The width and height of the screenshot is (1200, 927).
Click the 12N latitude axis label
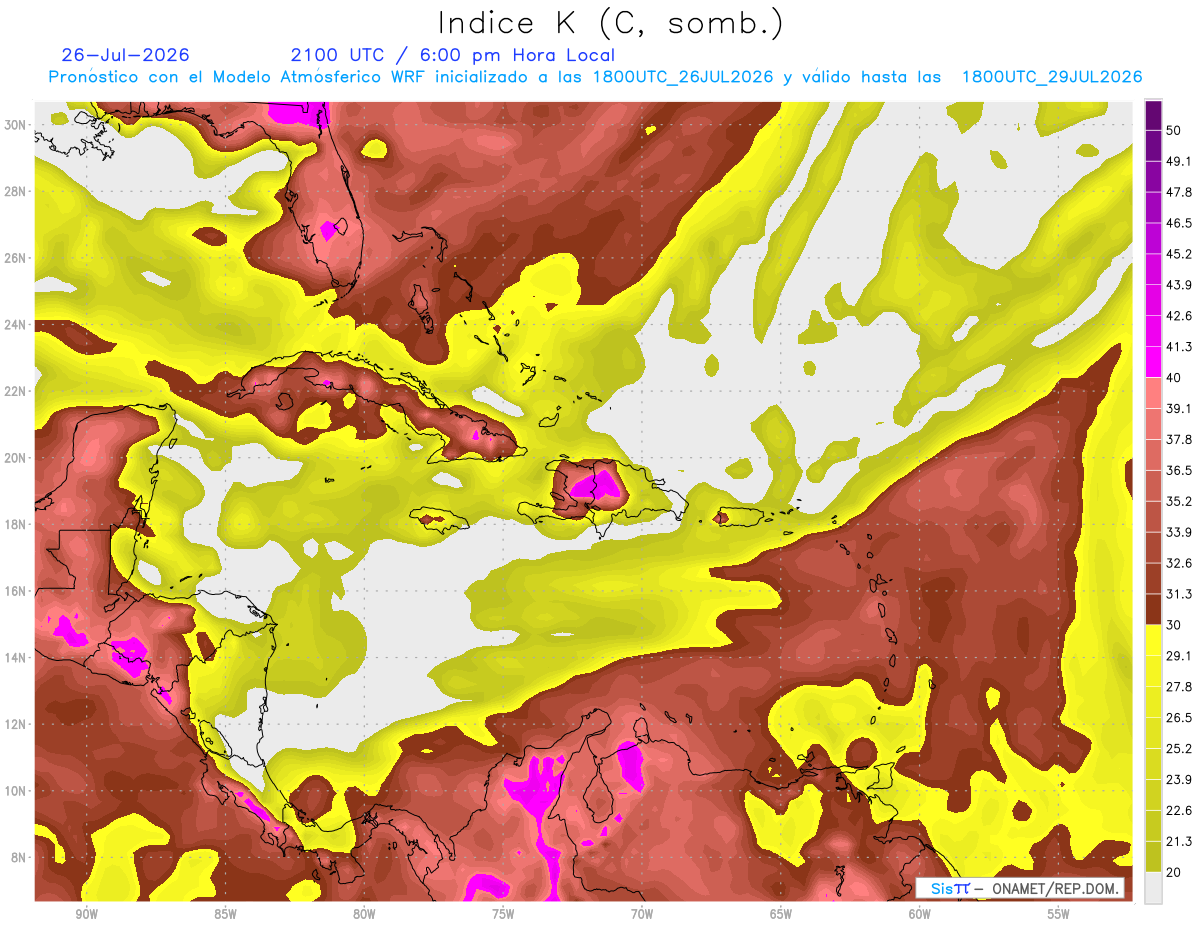16,724
